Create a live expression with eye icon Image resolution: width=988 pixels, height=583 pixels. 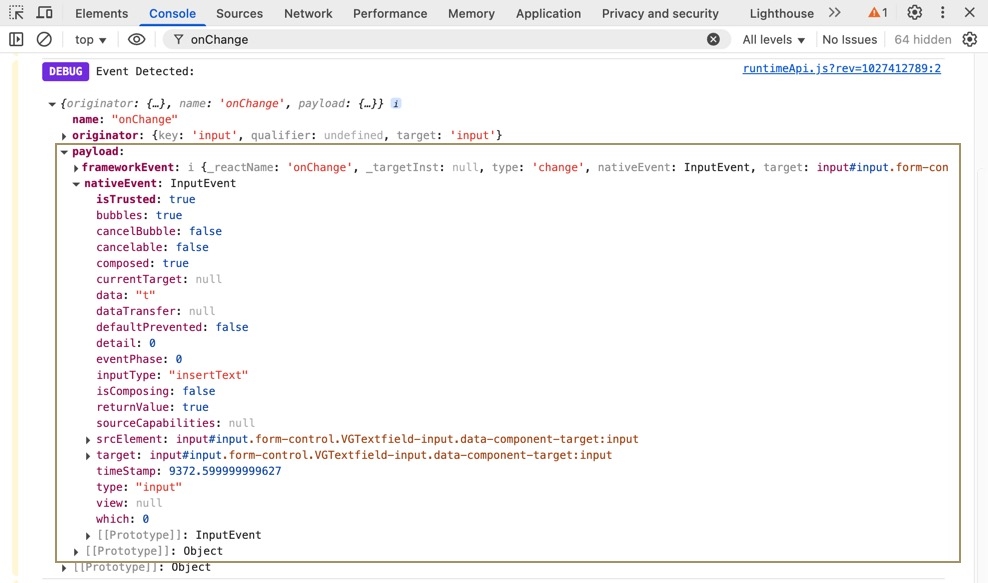click(136, 39)
